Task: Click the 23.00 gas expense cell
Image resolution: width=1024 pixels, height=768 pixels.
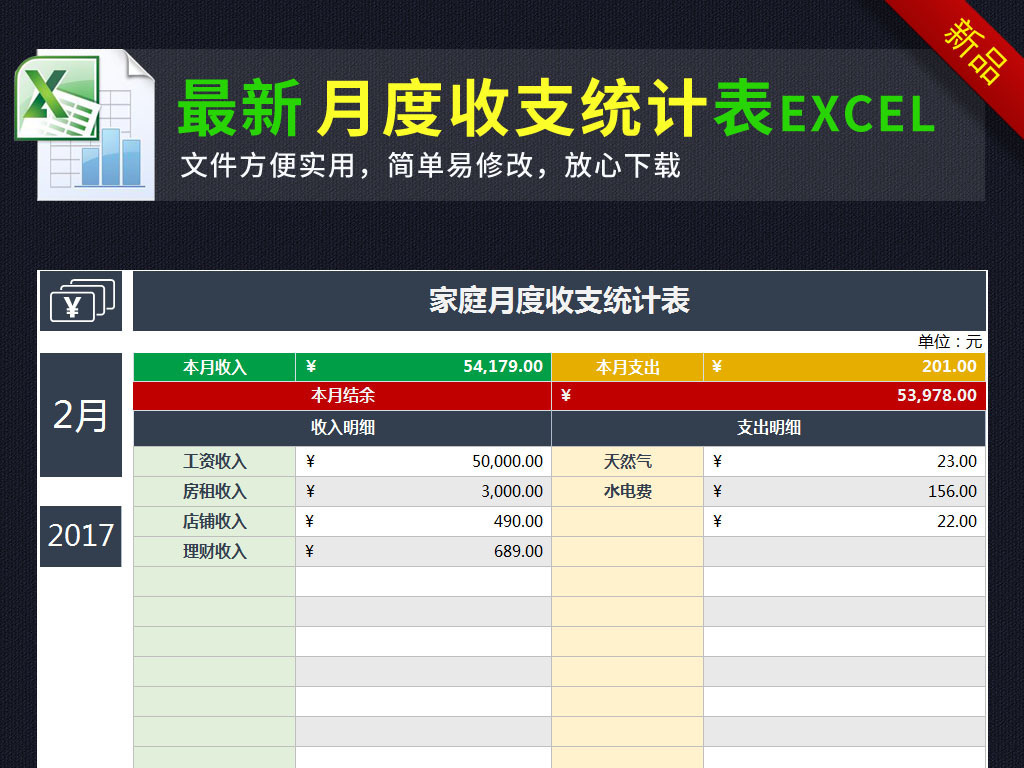Action: pos(844,462)
